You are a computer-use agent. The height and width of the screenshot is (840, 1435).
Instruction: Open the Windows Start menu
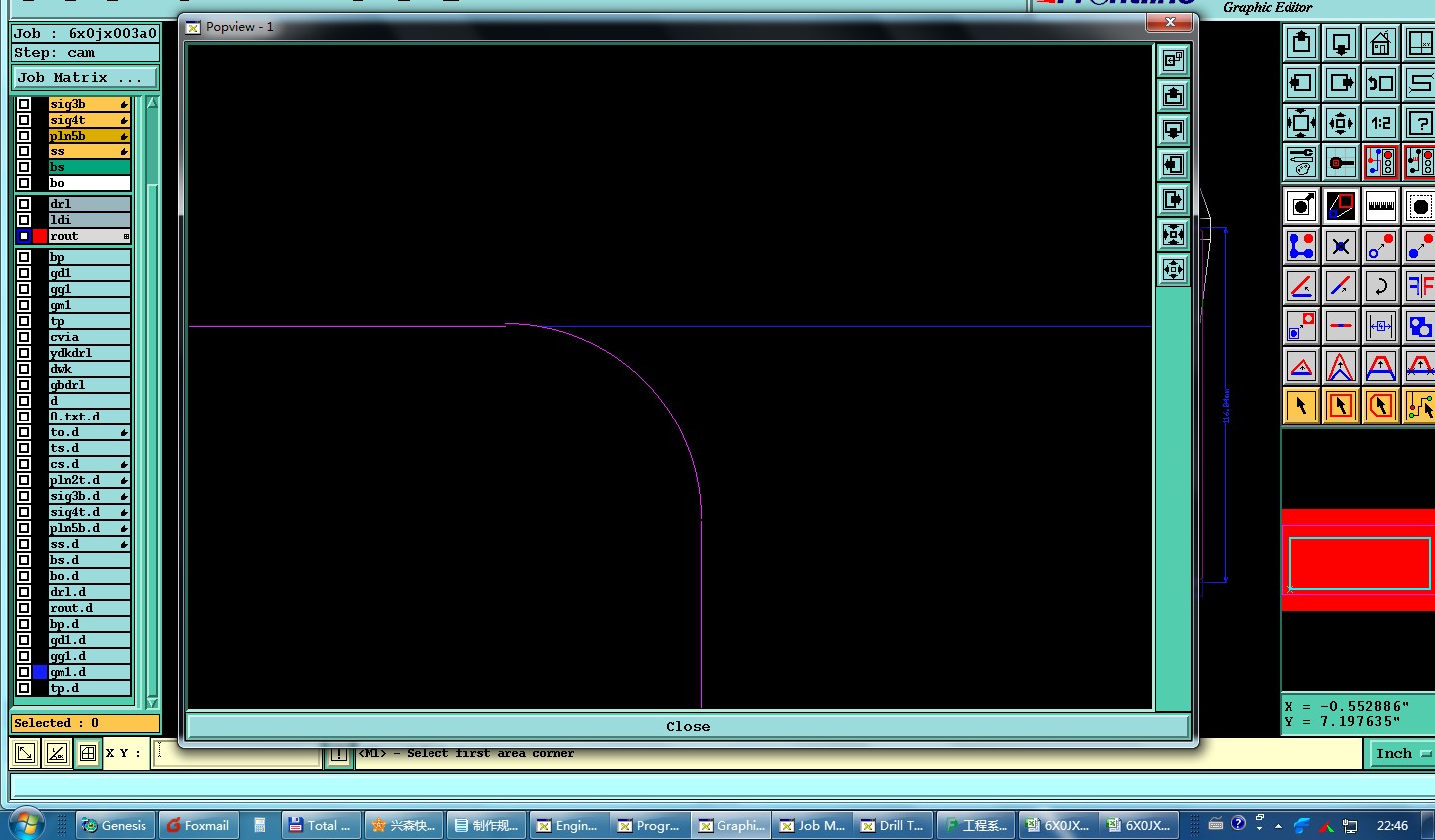(26, 825)
